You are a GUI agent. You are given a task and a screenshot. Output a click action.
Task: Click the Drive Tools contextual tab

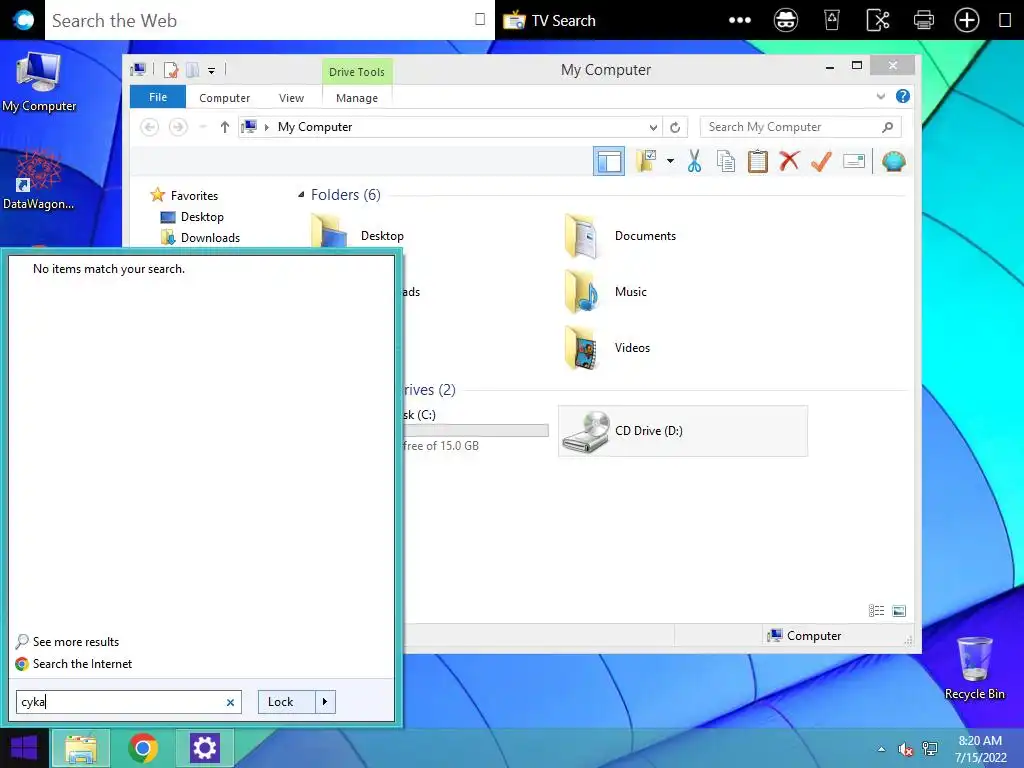point(357,72)
